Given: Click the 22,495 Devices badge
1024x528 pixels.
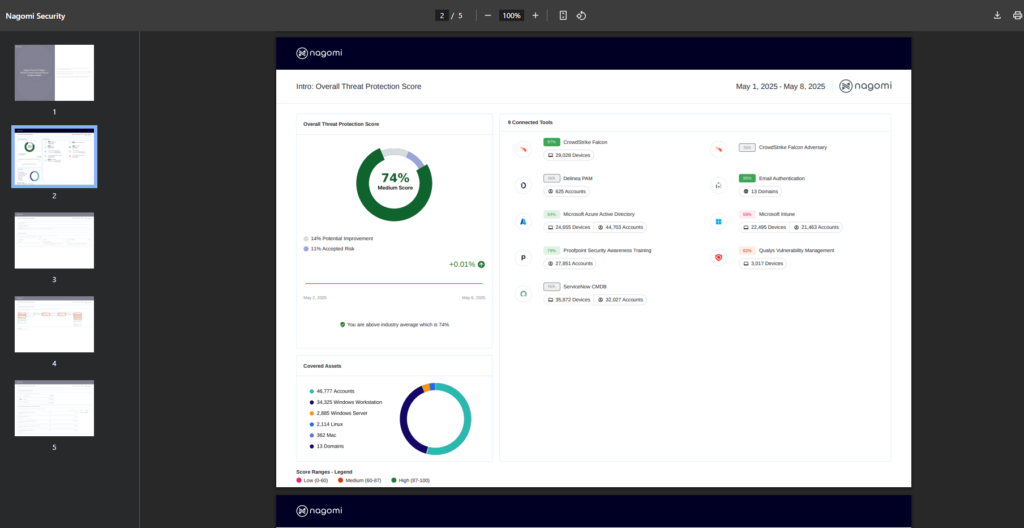Looking at the screenshot, I should point(764,227).
